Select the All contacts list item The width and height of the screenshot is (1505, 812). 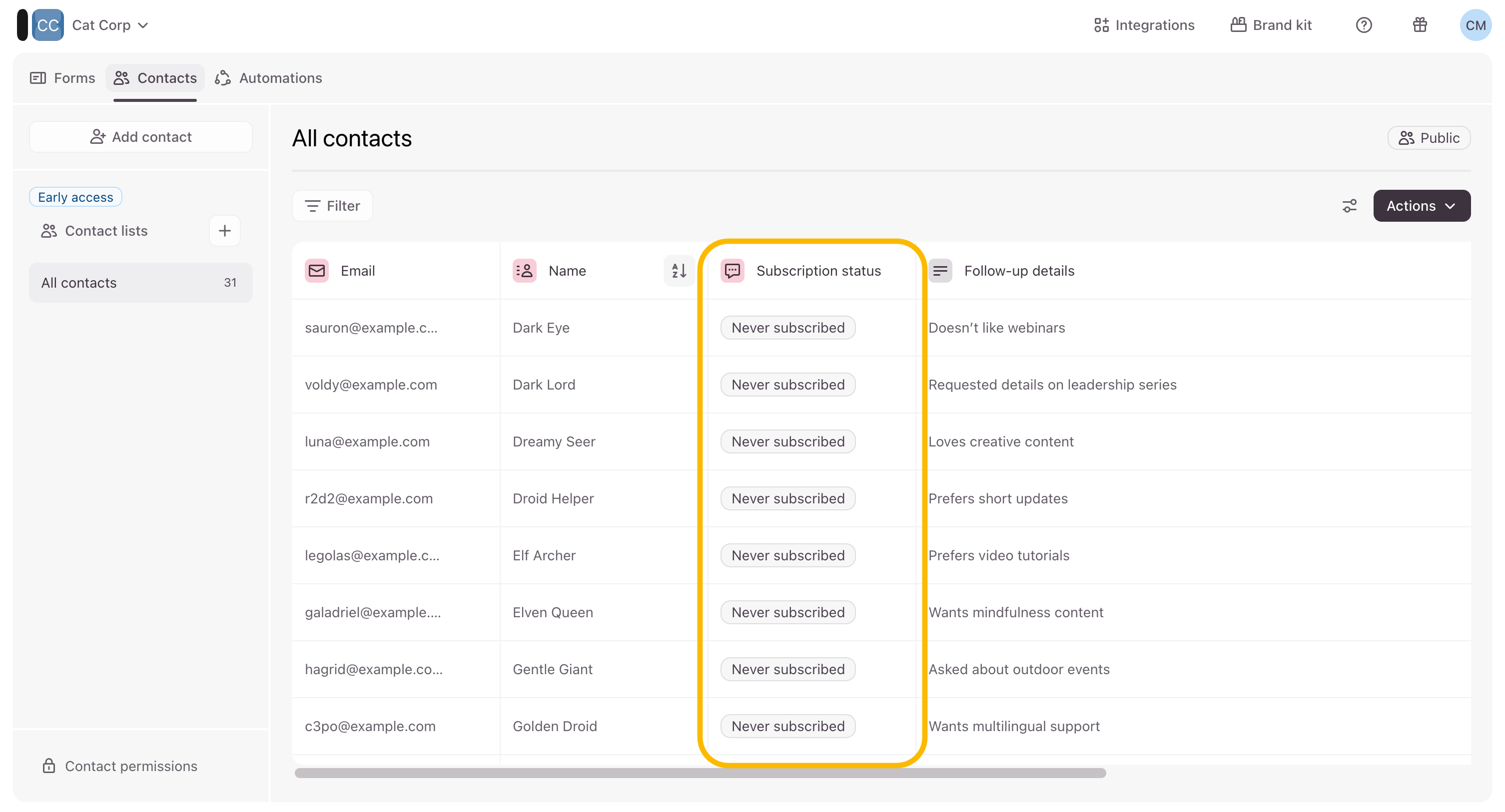click(140, 283)
